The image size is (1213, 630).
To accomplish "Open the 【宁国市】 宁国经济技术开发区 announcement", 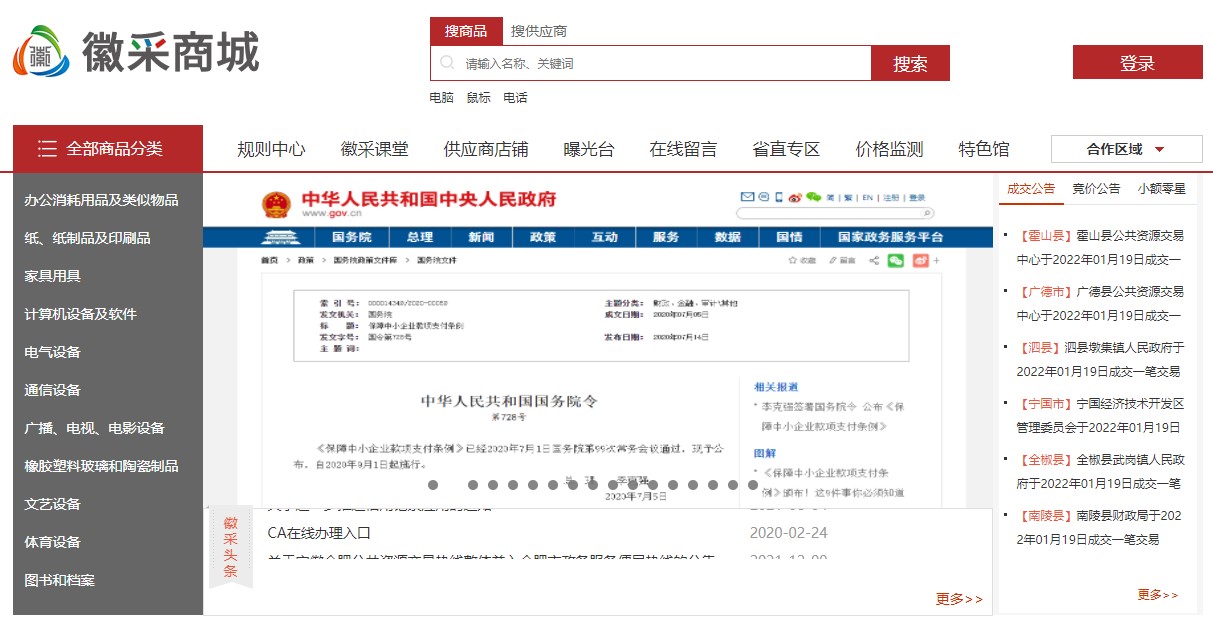I will tap(1099, 416).
